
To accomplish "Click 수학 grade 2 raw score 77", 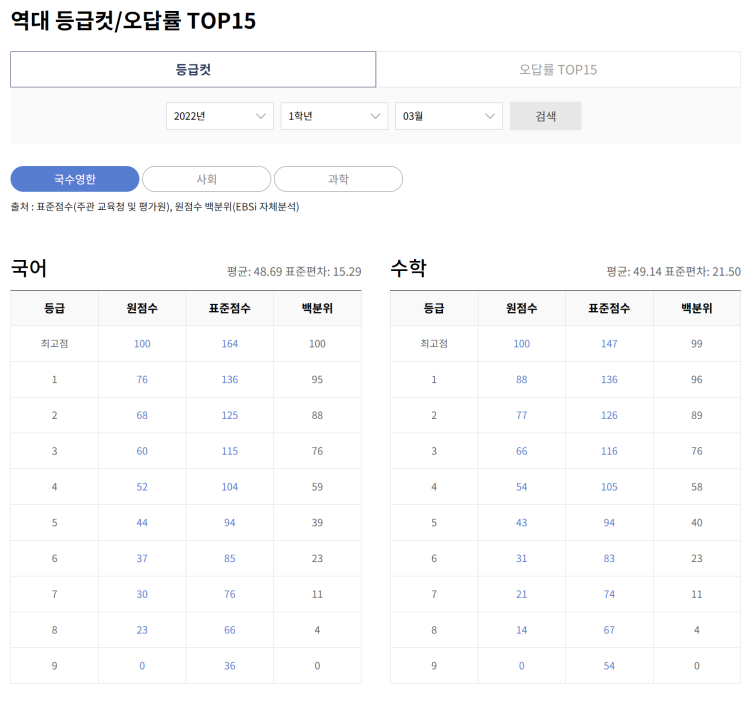I will point(521,415).
